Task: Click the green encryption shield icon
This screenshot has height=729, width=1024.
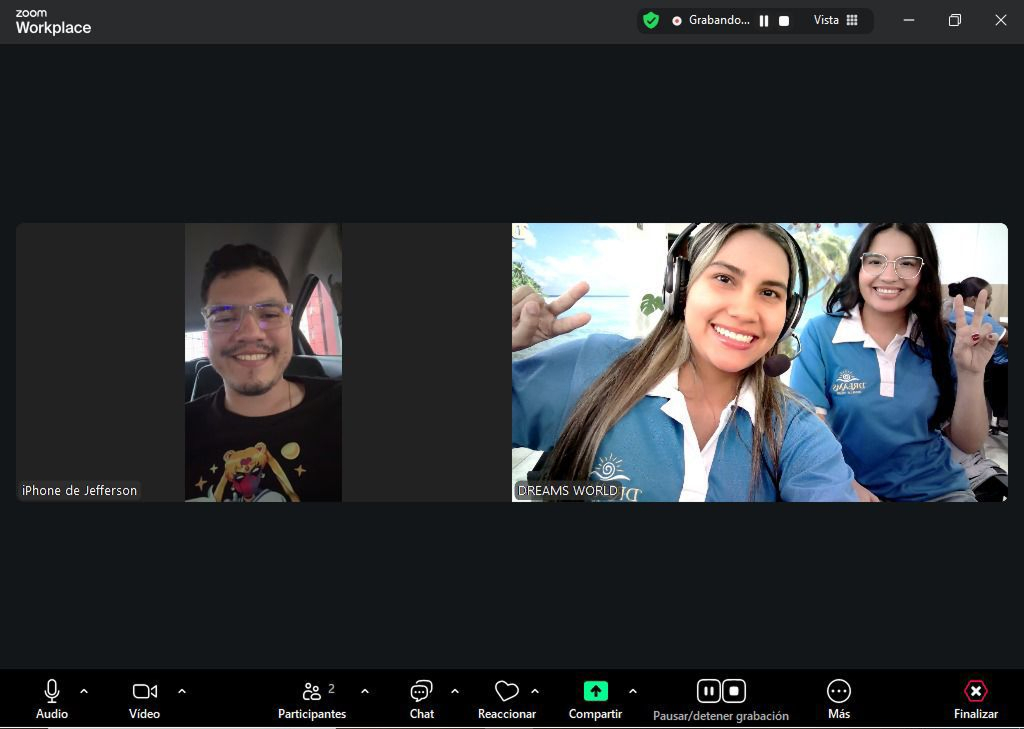Action: coord(651,20)
